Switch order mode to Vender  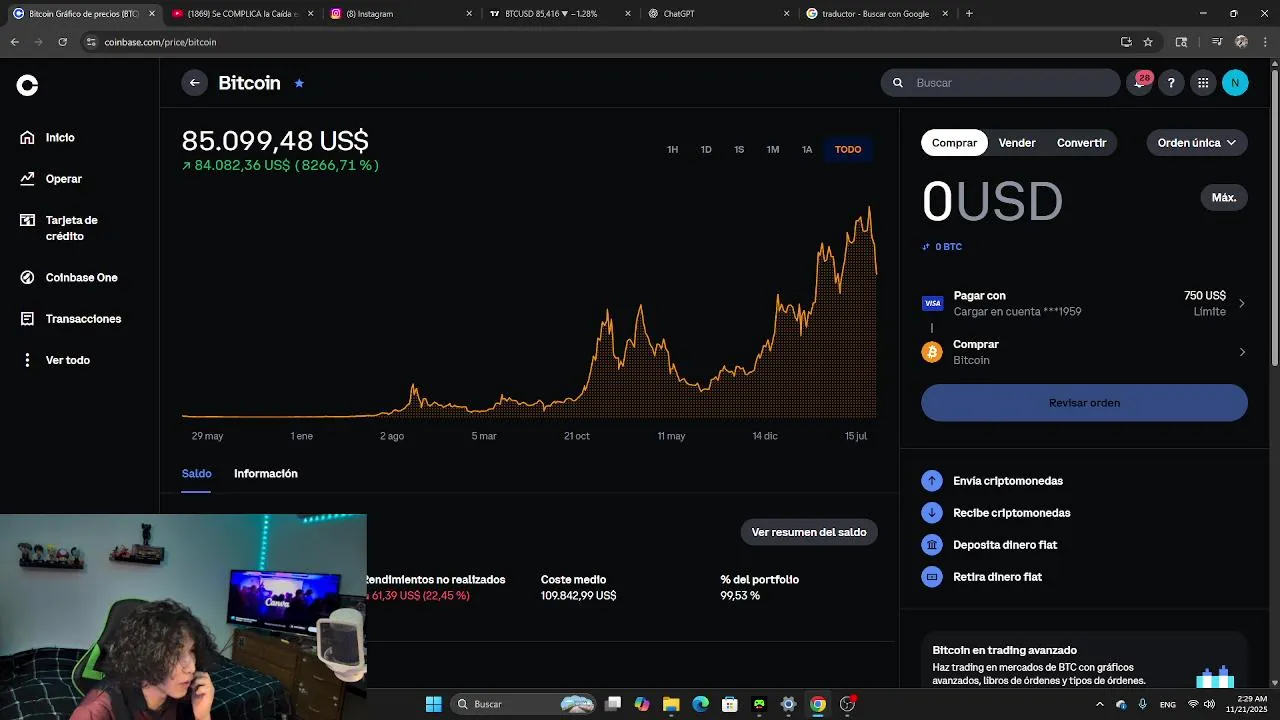(1017, 143)
